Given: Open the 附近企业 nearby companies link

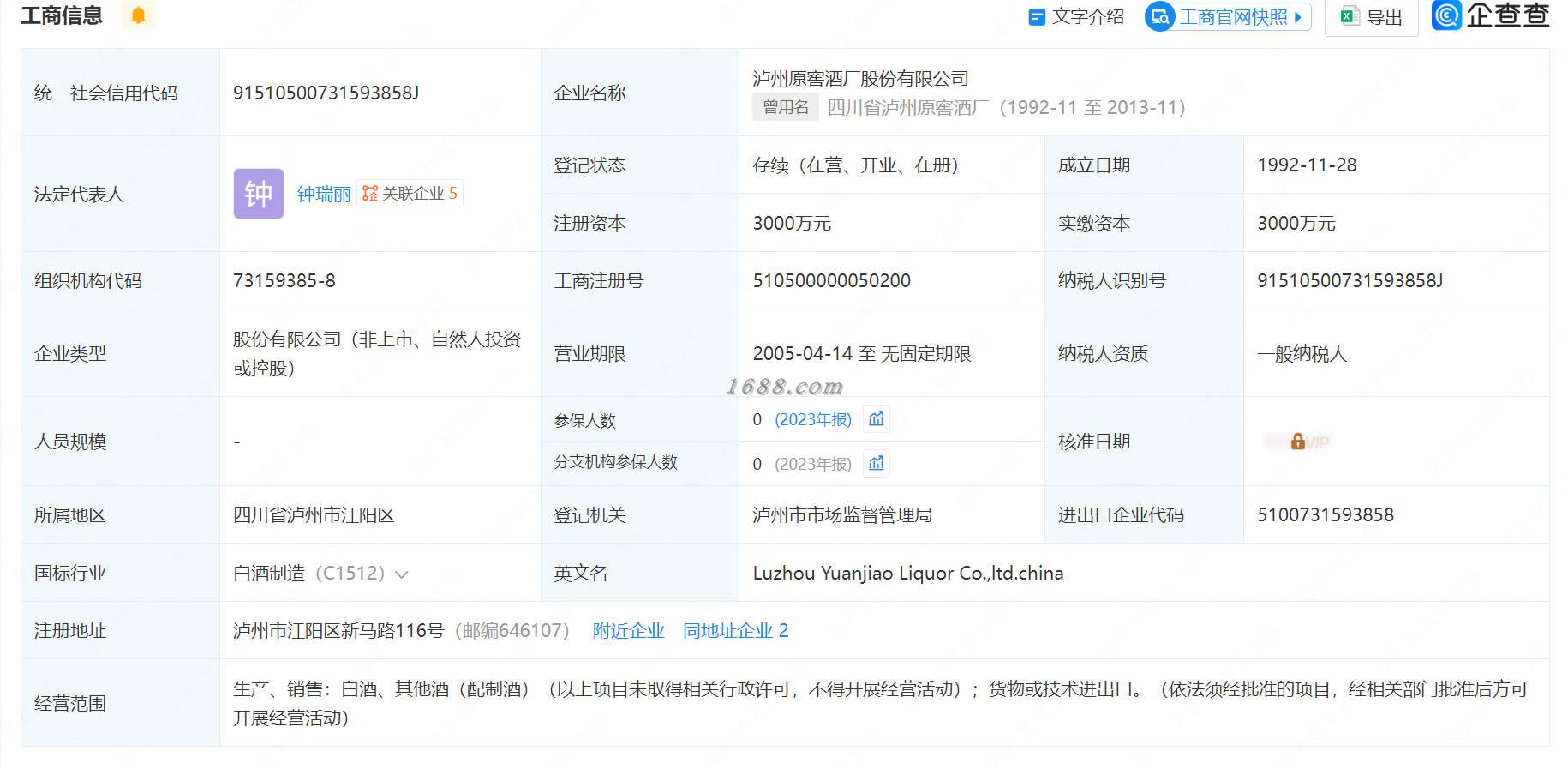Looking at the screenshot, I should (x=629, y=631).
